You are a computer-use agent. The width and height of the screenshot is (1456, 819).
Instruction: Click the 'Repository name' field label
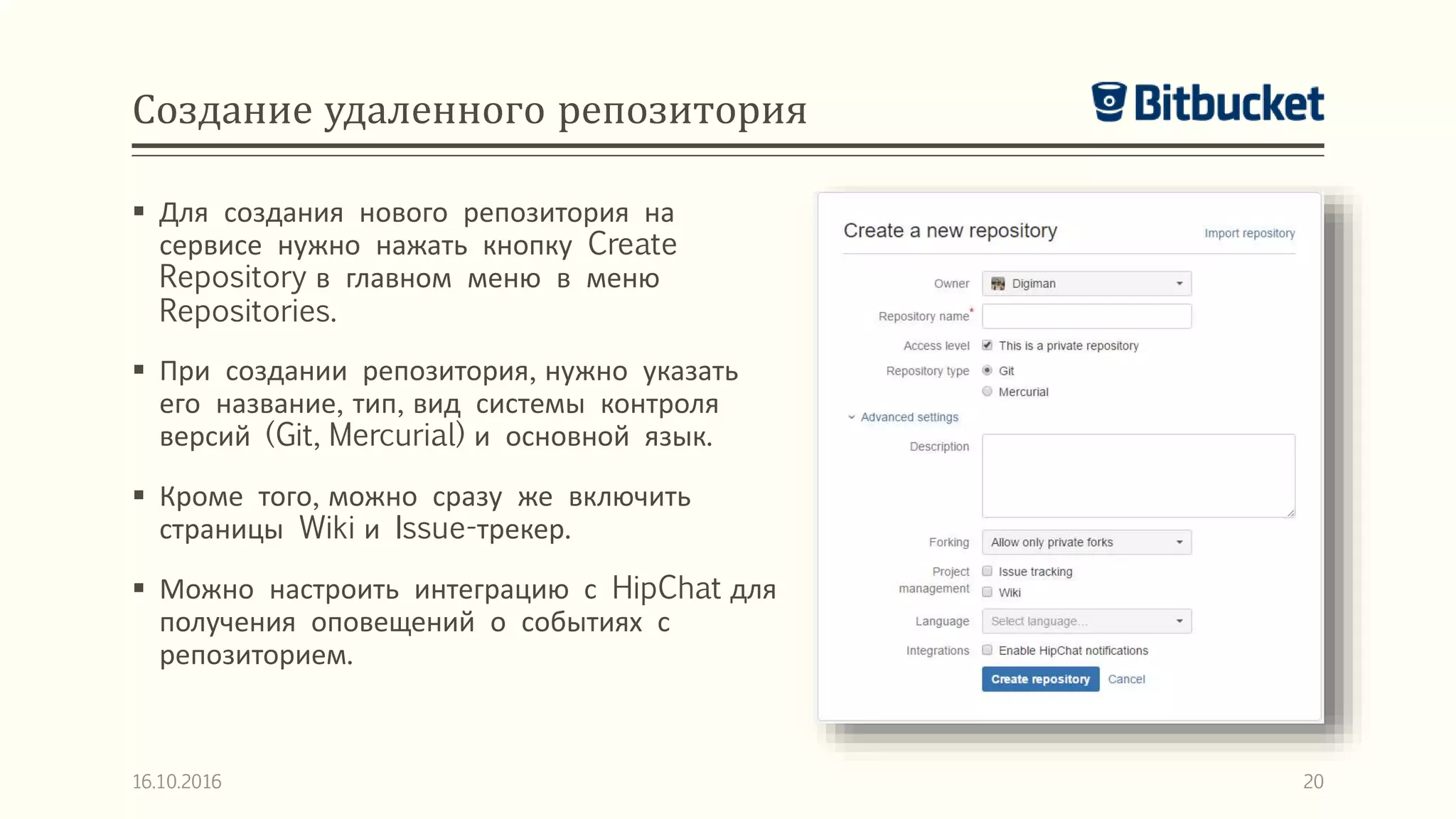[x=924, y=316]
